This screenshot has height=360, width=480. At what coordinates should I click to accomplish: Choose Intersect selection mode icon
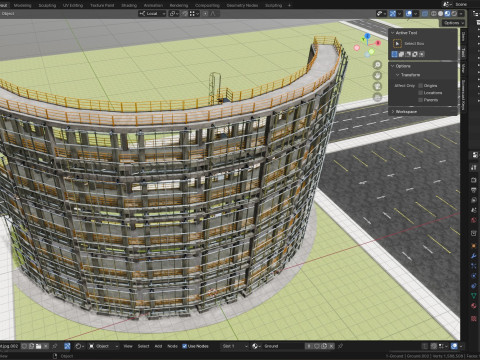point(422,54)
